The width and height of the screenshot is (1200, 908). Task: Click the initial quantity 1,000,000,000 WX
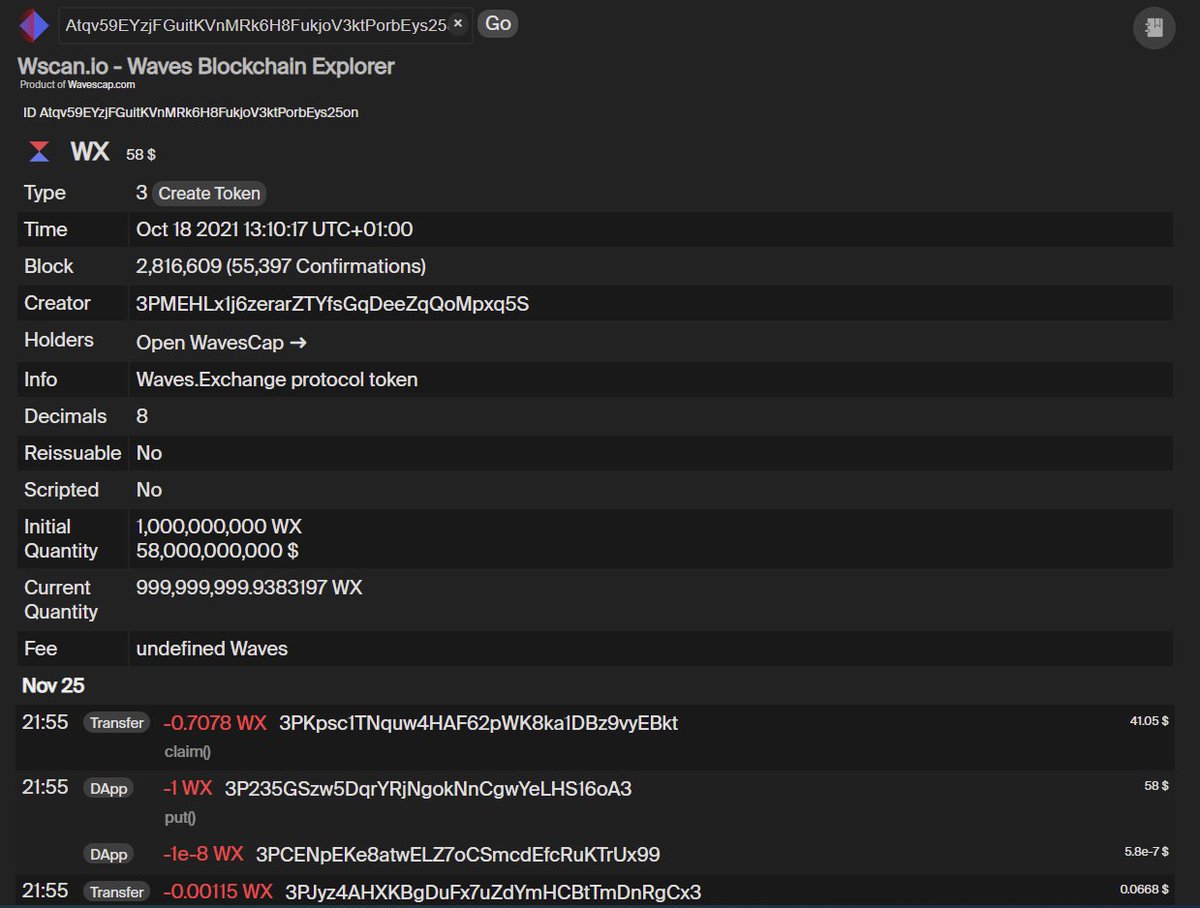point(219,526)
